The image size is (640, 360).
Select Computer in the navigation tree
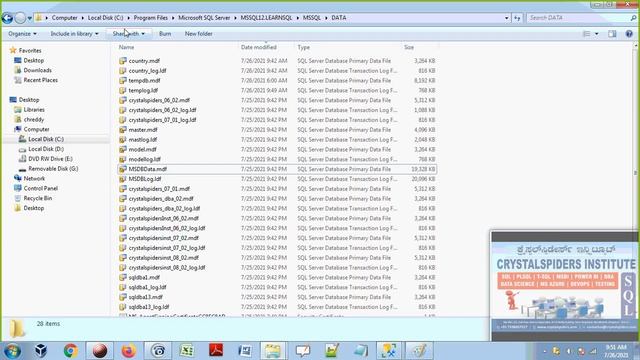click(x=36, y=129)
